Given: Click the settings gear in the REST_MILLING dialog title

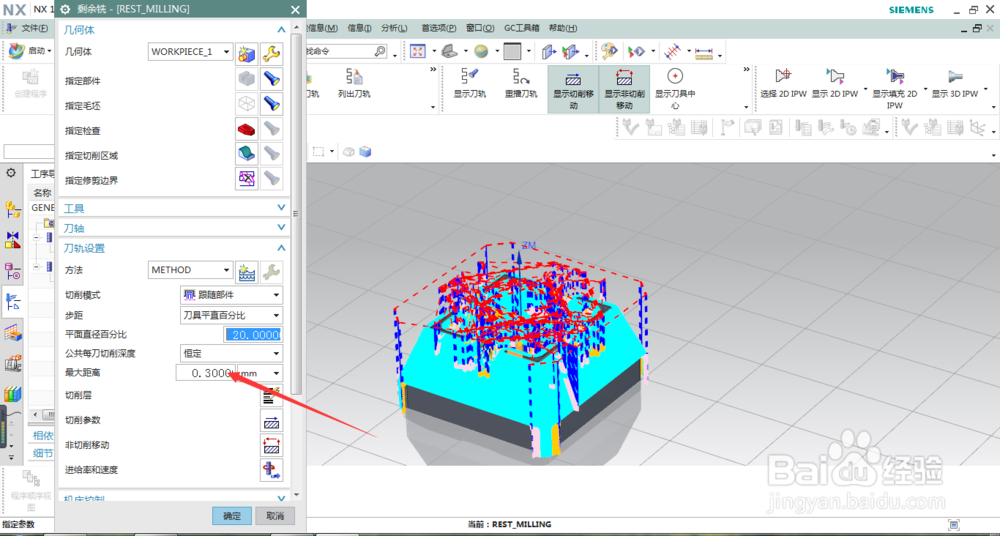Looking at the screenshot, I should pyautogui.click(x=65, y=10).
